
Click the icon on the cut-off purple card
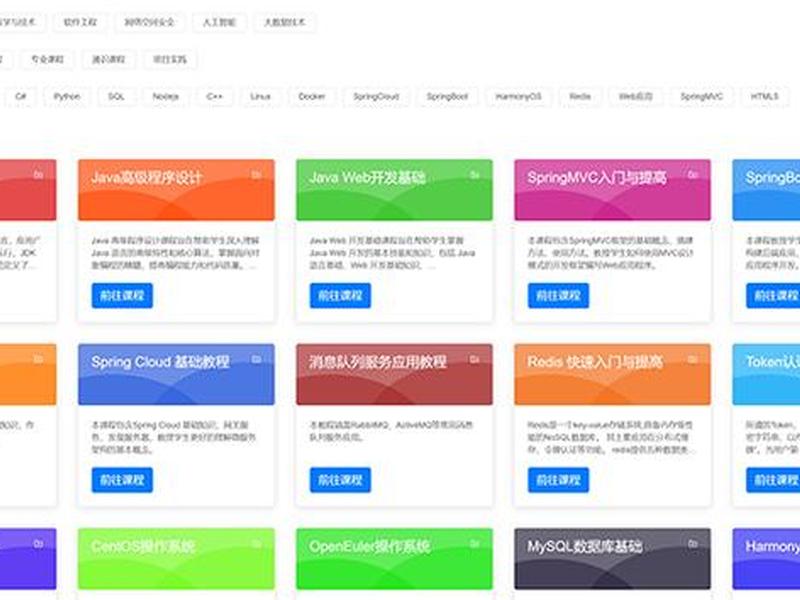[38, 544]
